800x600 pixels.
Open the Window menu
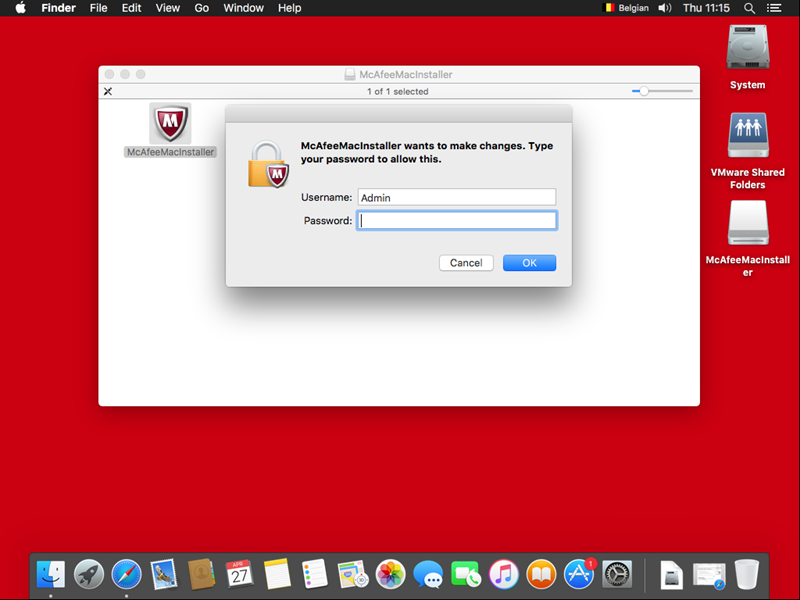(243, 8)
